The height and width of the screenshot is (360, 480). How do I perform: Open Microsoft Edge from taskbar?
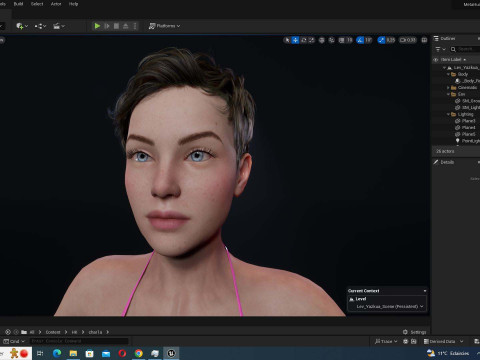coord(57,353)
